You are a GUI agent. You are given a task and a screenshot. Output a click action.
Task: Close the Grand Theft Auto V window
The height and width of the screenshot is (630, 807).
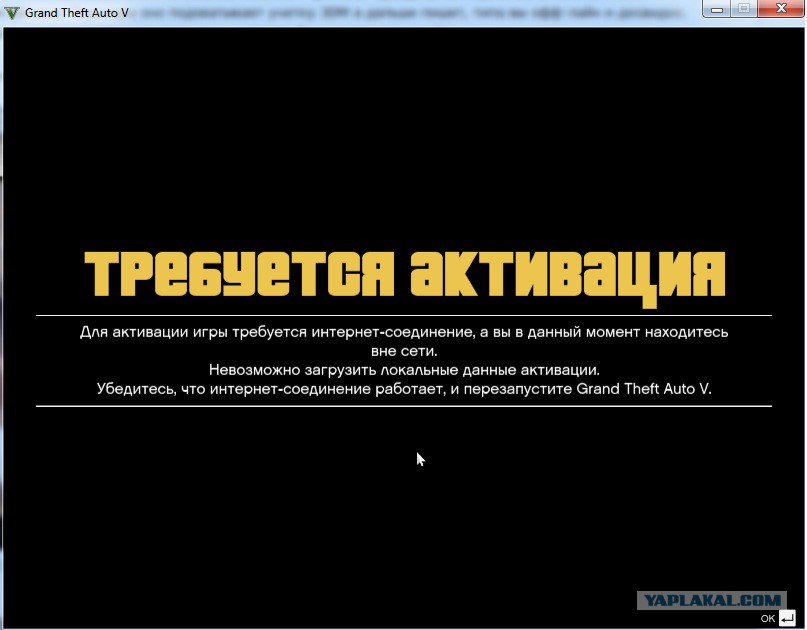click(781, 9)
